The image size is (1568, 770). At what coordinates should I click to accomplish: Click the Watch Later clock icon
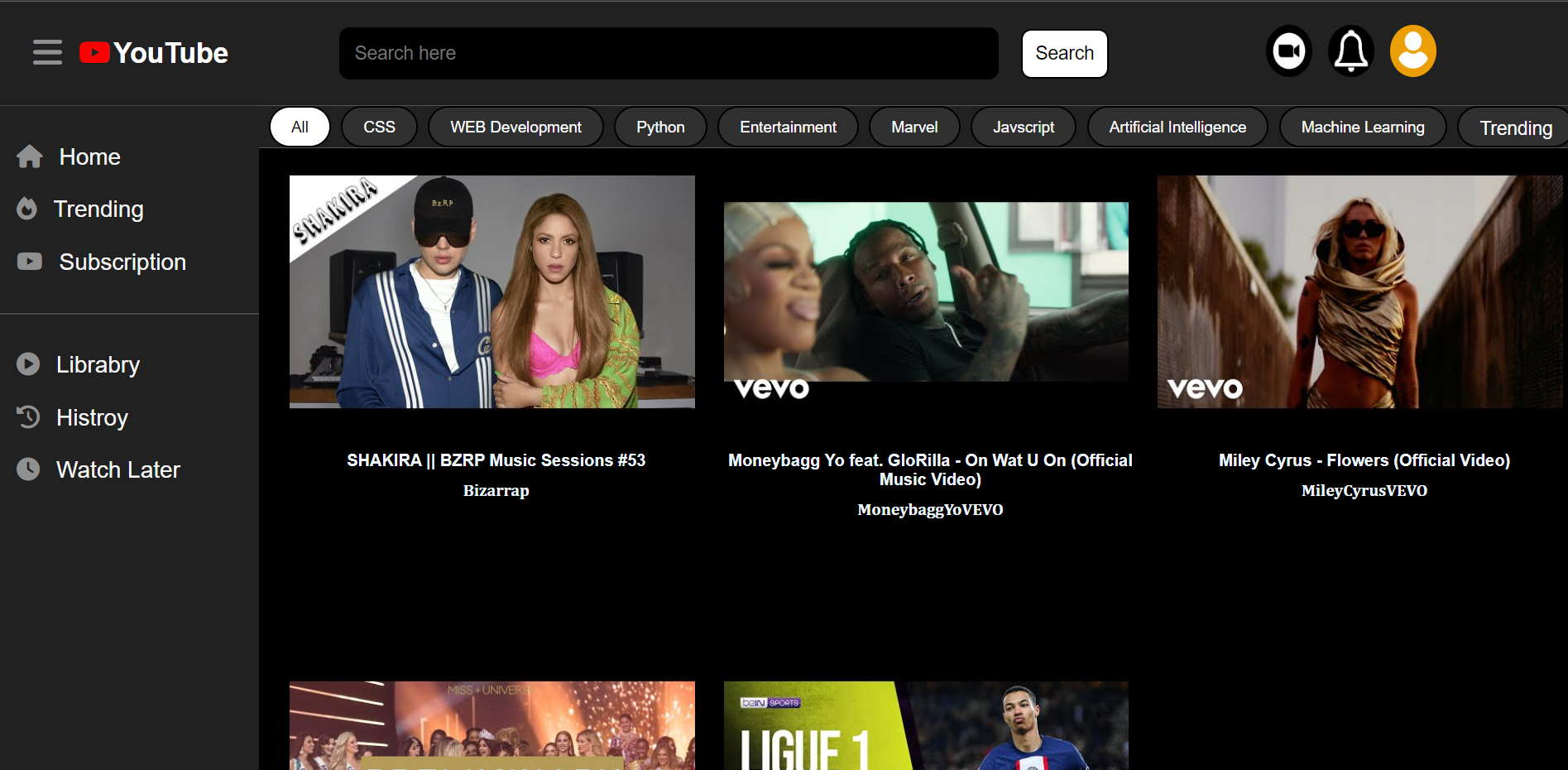click(28, 469)
